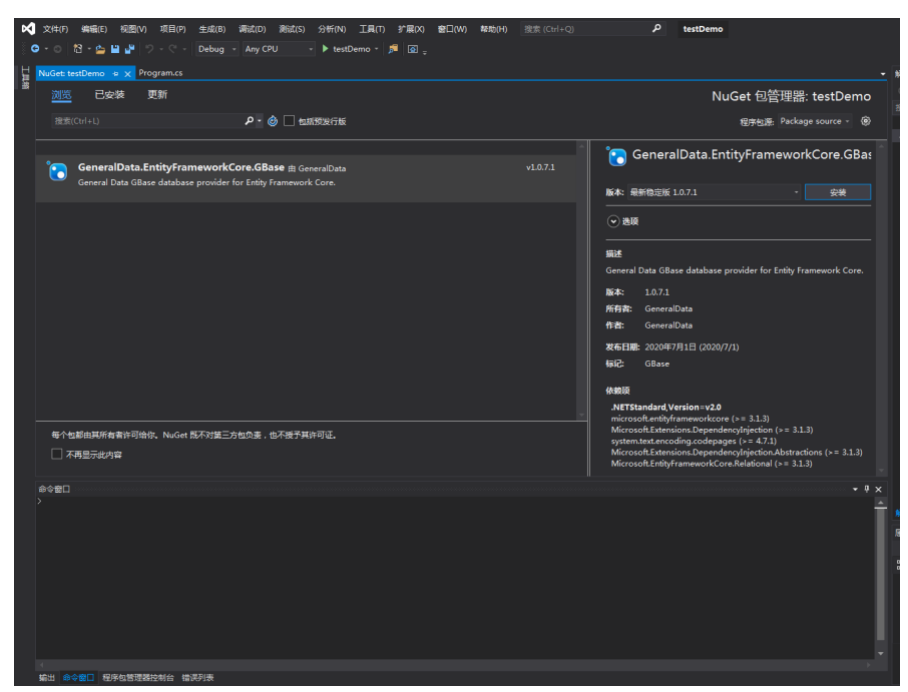Click the command window vertical scrollbar
Viewport: 908px width, 692px height.
click(880, 573)
